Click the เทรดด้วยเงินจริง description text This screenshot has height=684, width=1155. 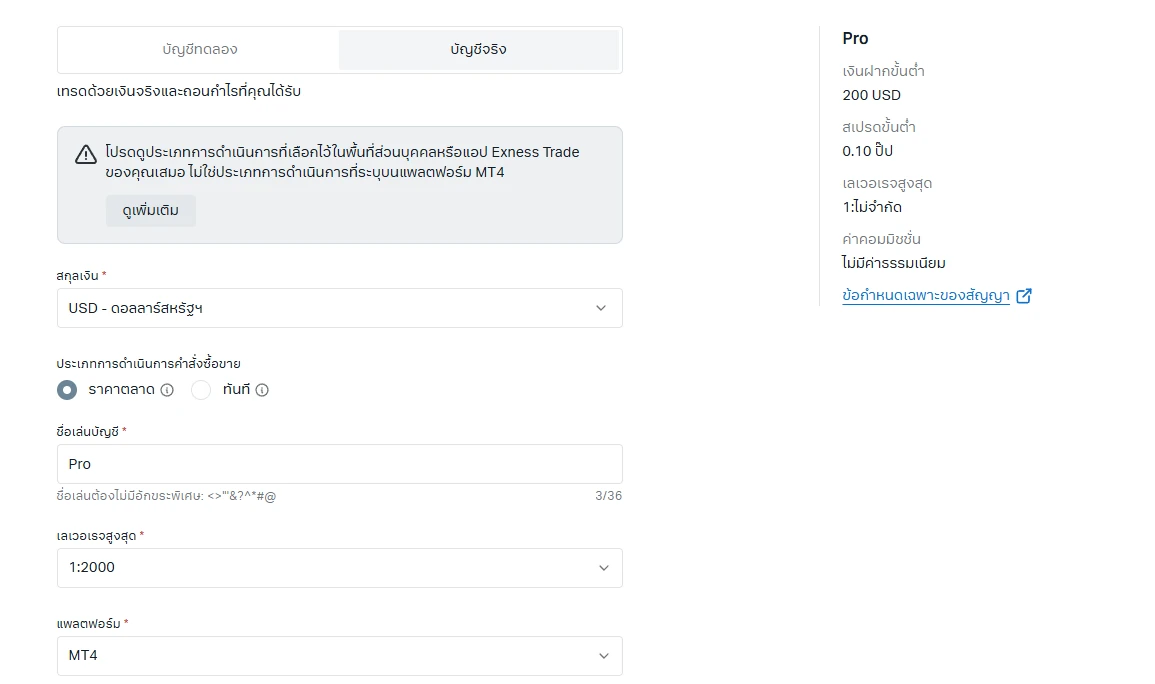coord(179,91)
